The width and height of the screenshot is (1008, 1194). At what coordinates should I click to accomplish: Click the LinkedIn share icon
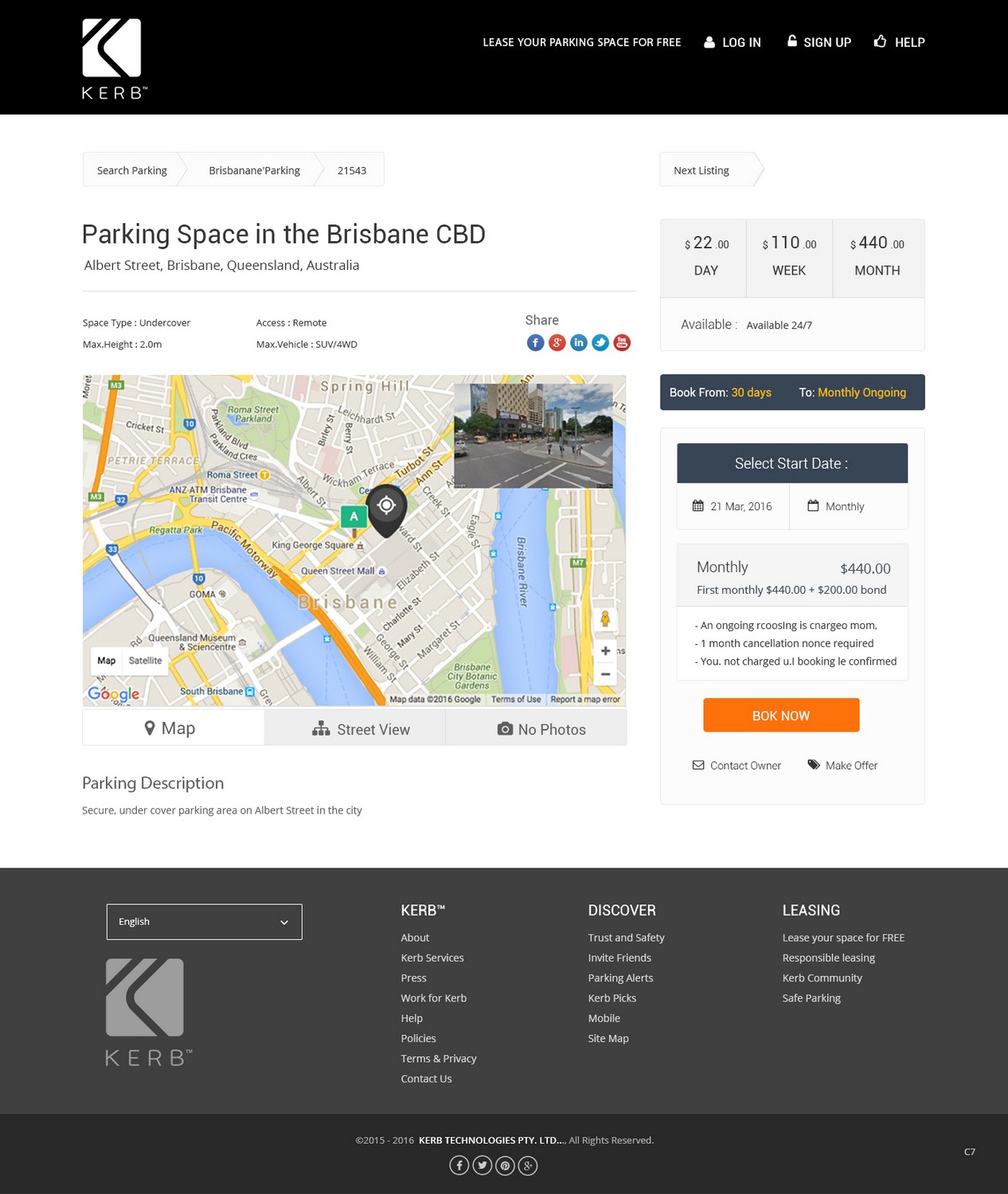pyautogui.click(x=579, y=343)
